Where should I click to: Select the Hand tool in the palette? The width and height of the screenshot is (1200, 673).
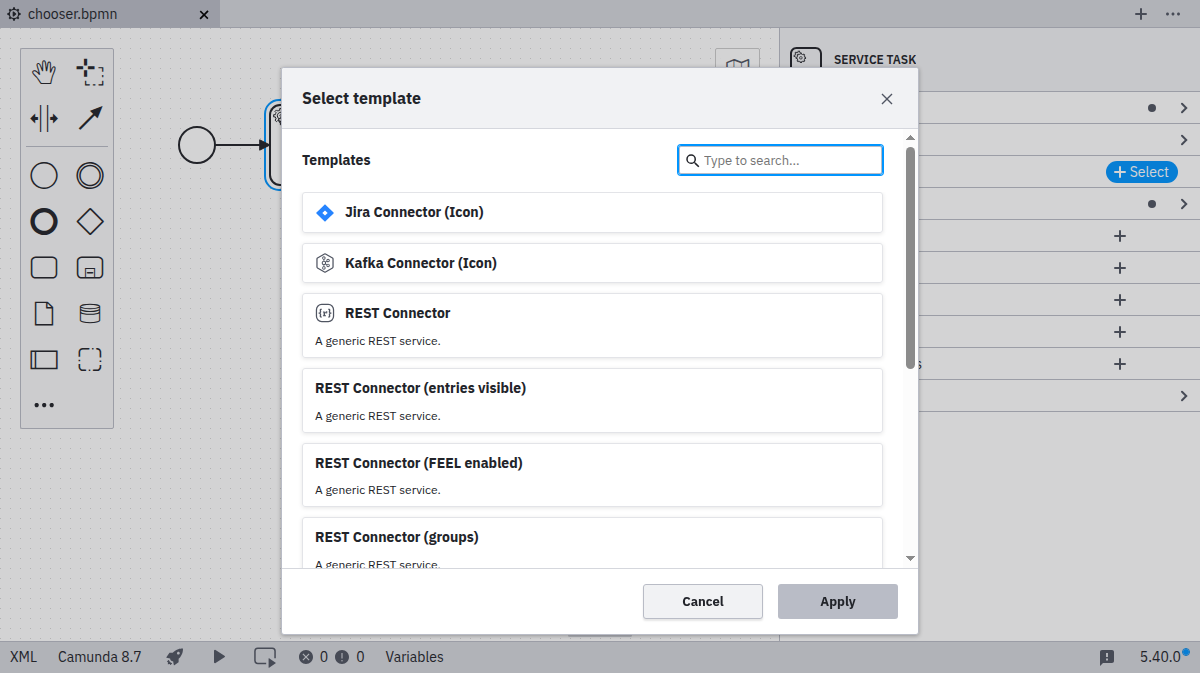click(x=44, y=71)
